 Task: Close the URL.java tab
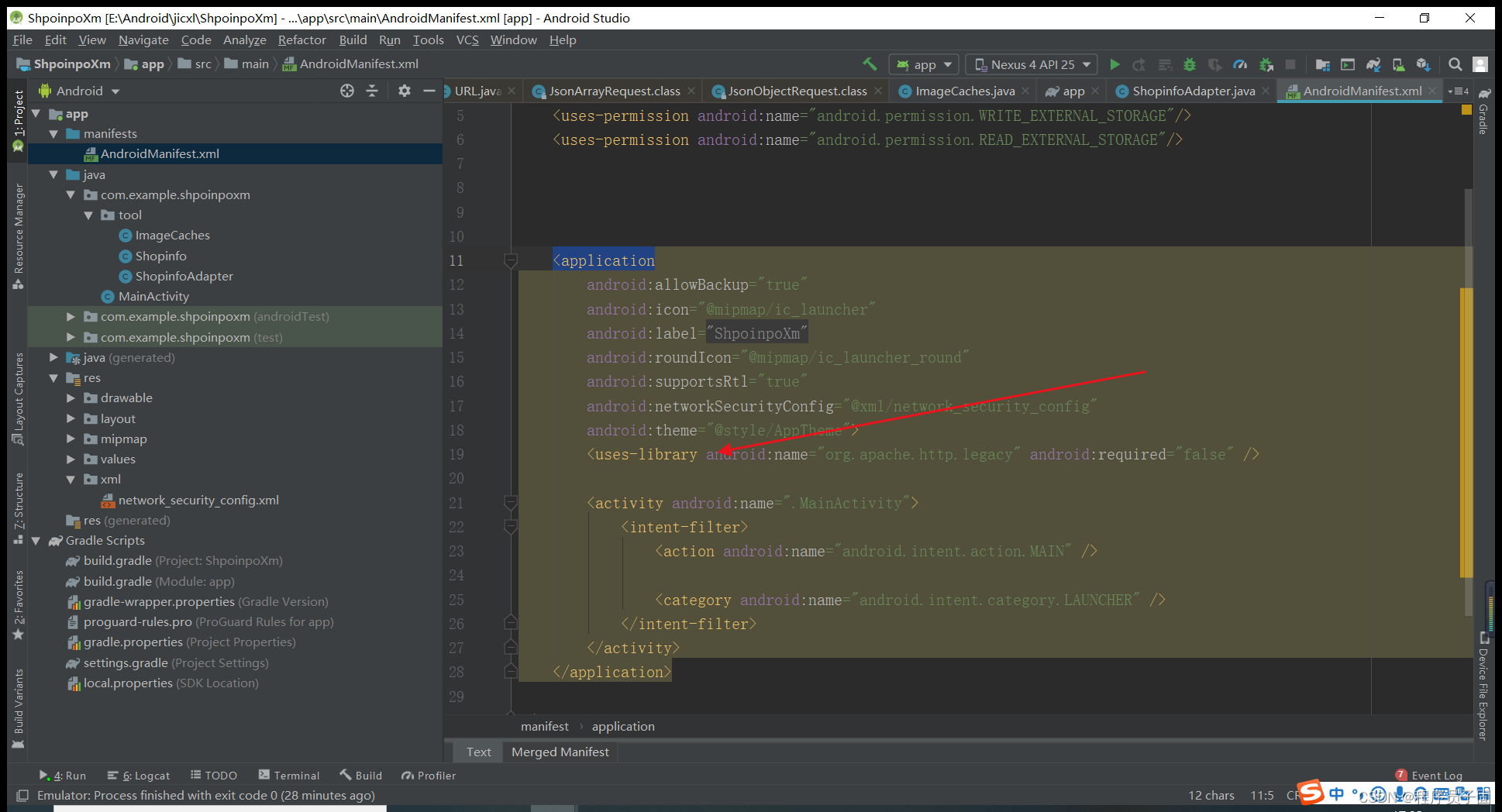pyautogui.click(x=512, y=91)
